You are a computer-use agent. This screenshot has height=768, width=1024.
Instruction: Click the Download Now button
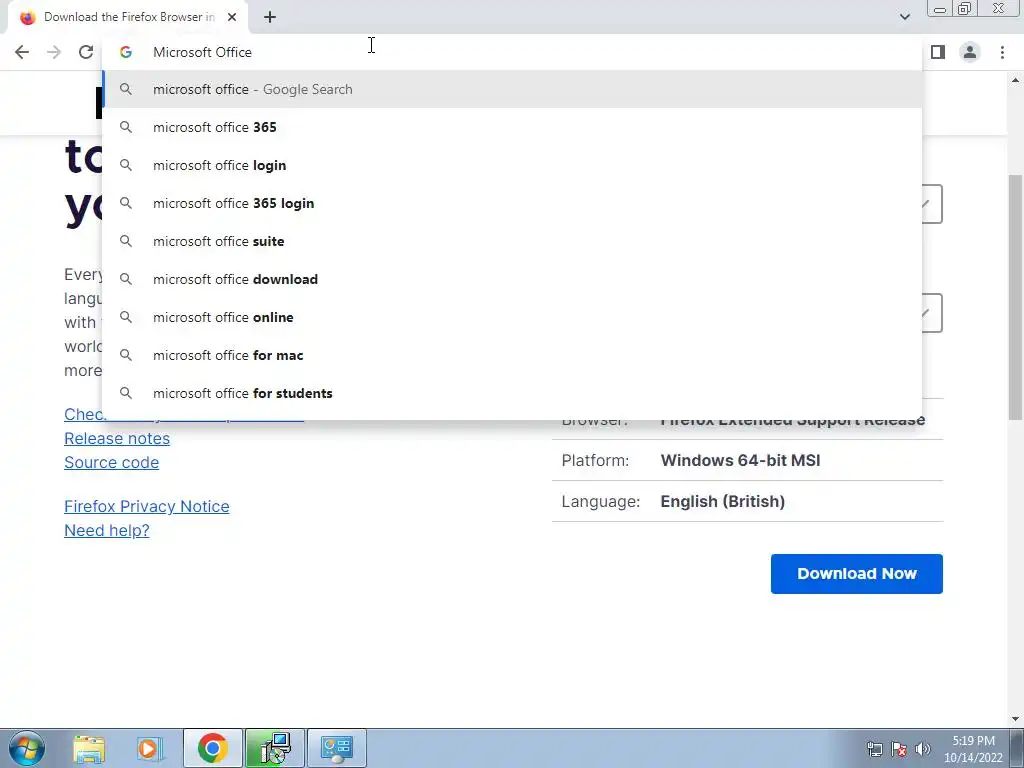[857, 573]
